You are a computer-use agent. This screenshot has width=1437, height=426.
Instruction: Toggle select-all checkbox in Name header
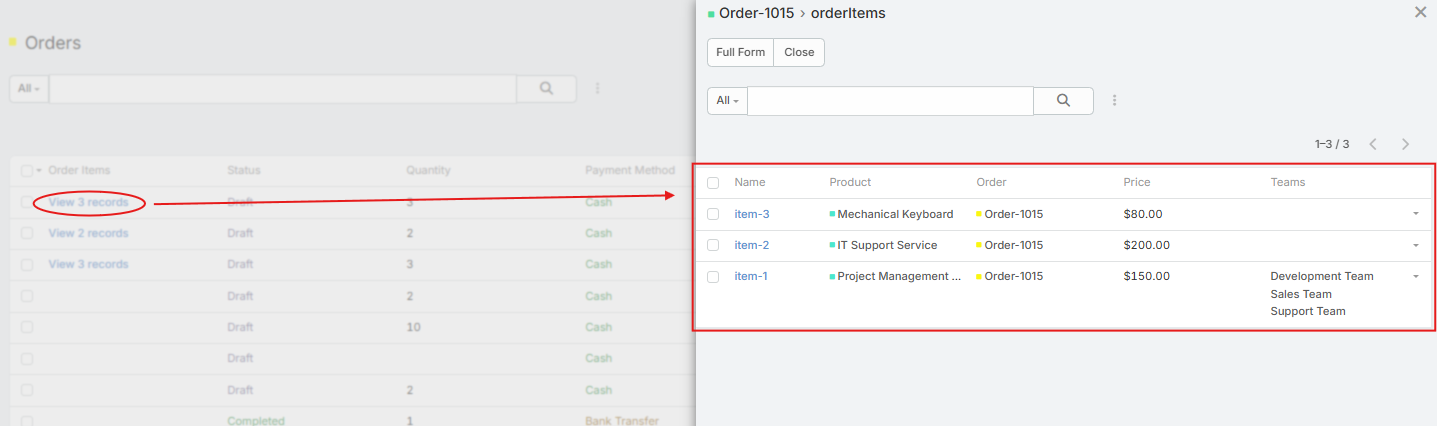click(x=713, y=183)
